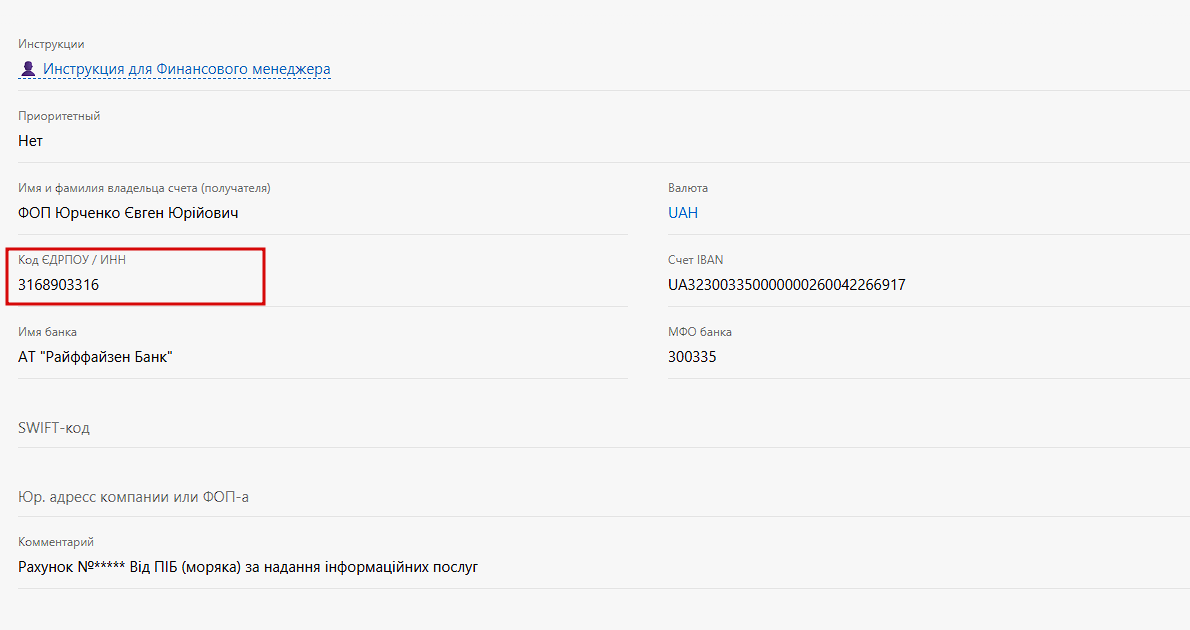Viewport: 1190px width, 630px height.
Task: Click the Валюта field label
Action: pos(688,187)
